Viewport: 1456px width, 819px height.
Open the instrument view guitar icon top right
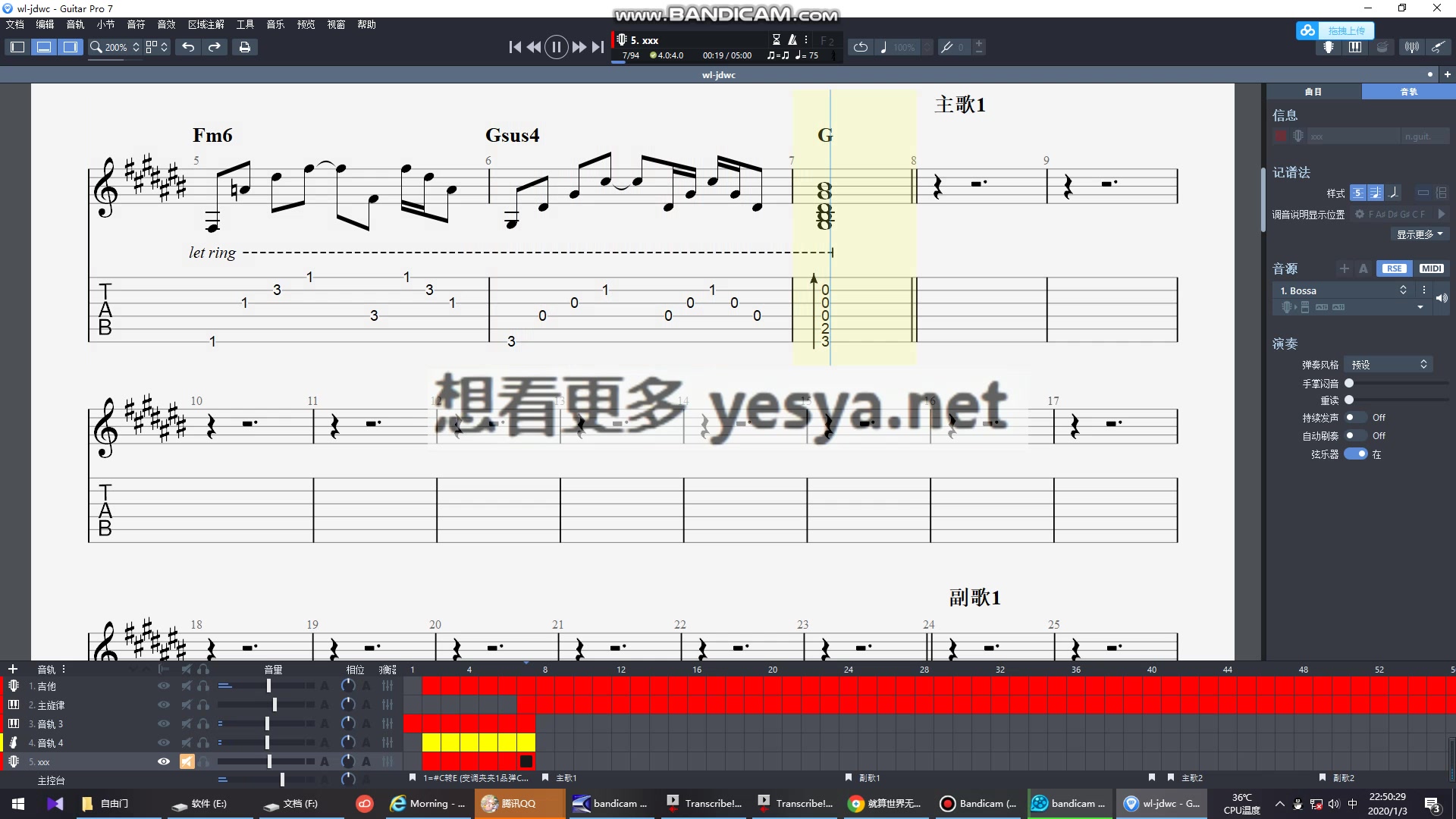pos(1329,47)
